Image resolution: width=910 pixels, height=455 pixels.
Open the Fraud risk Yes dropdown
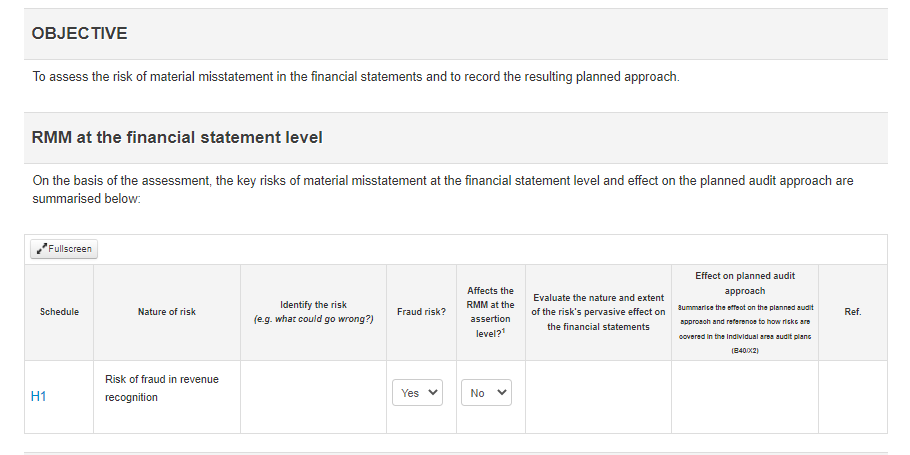coord(417,393)
